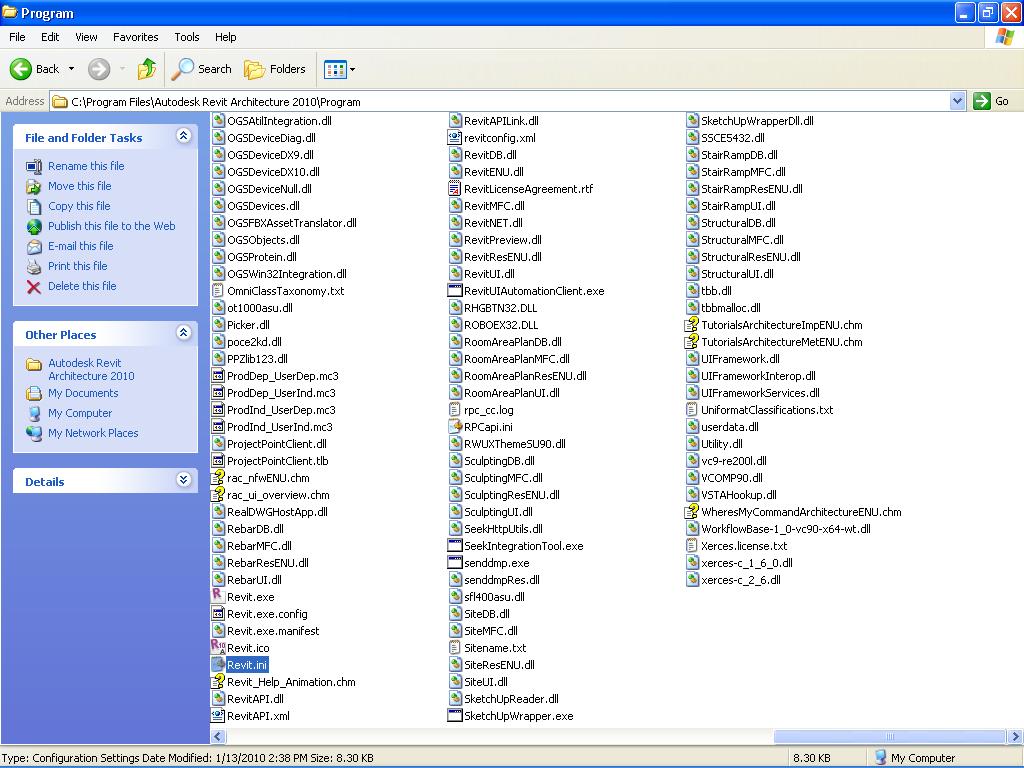Image resolution: width=1024 pixels, height=768 pixels.
Task: Click the horizontal scrollbar thumb
Action: [x=890, y=736]
